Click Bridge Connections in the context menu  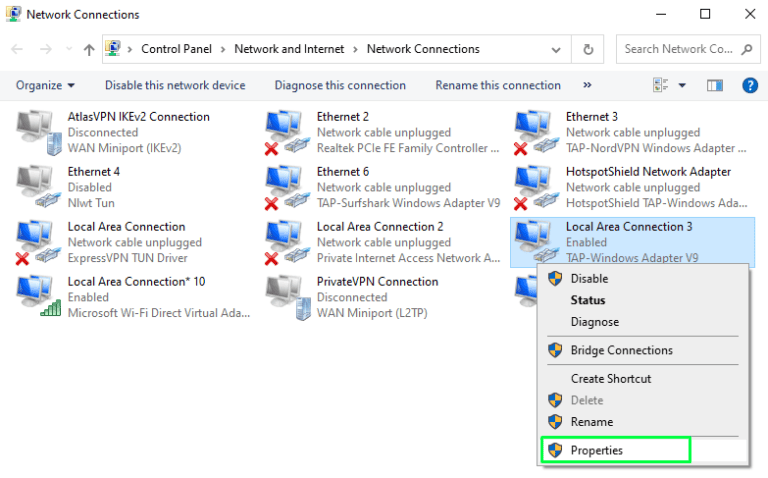(621, 350)
